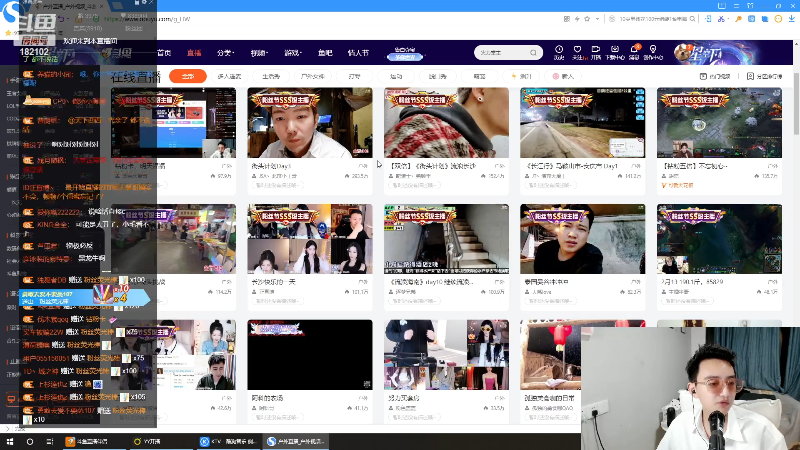Switch to Sogou browser taskbar app

tap(296, 441)
